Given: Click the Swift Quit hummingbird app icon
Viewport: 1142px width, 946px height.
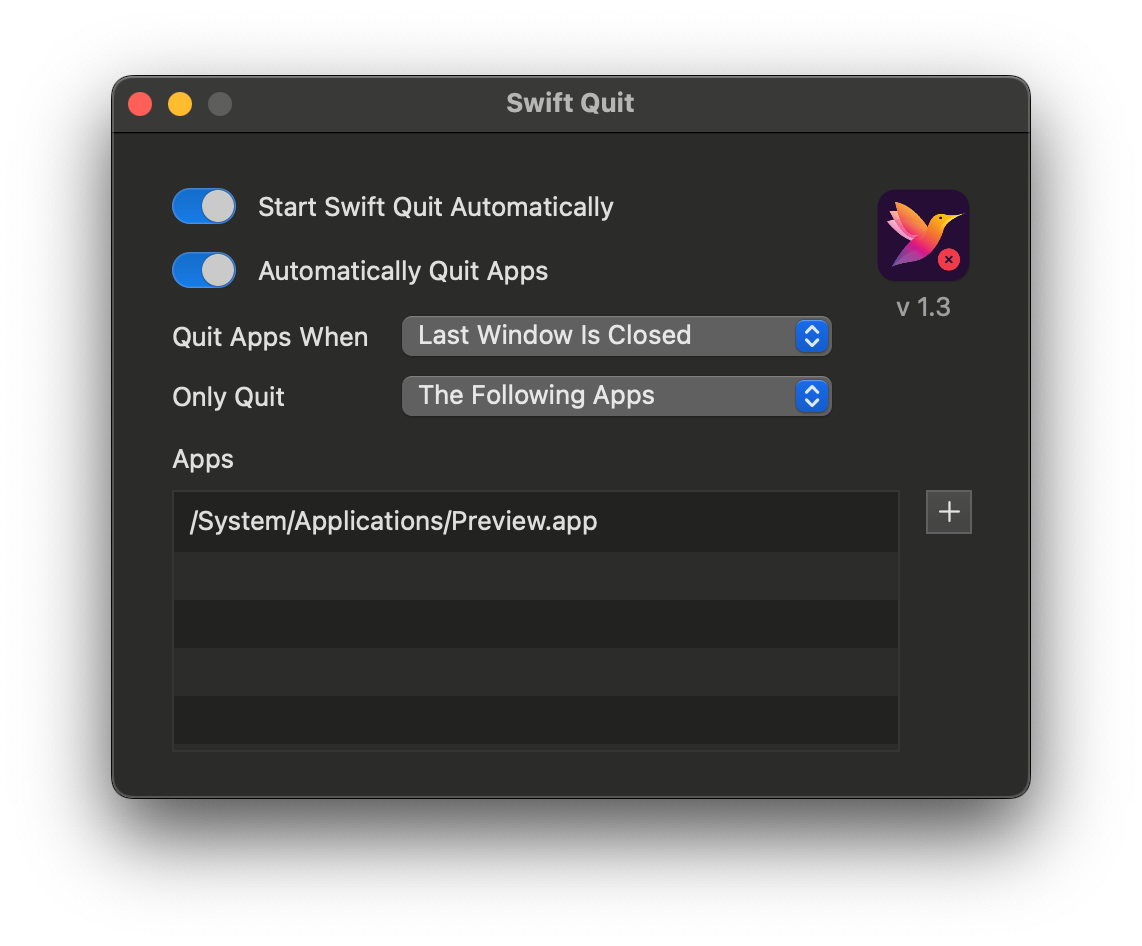Looking at the screenshot, I should pyautogui.click(x=923, y=235).
